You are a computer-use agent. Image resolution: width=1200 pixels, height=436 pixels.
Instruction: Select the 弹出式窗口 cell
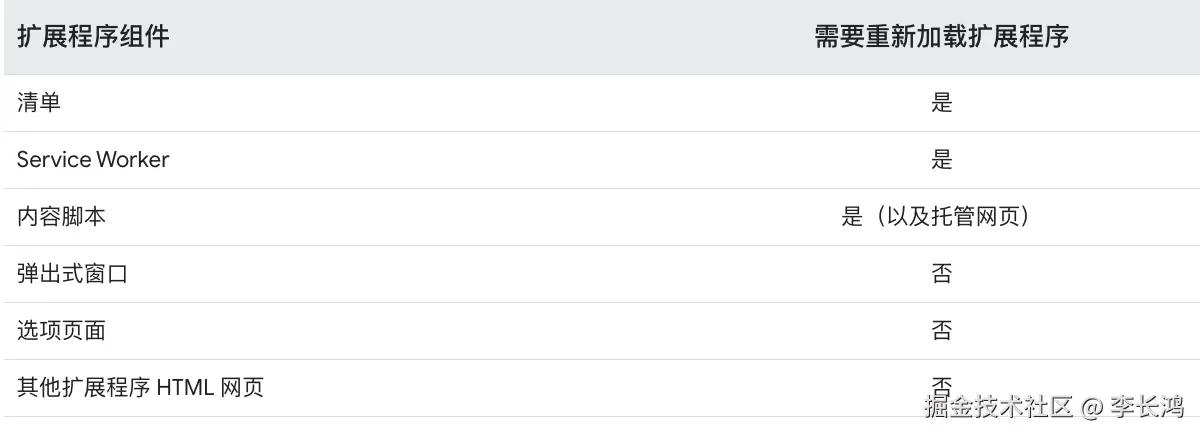tap(72, 273)
